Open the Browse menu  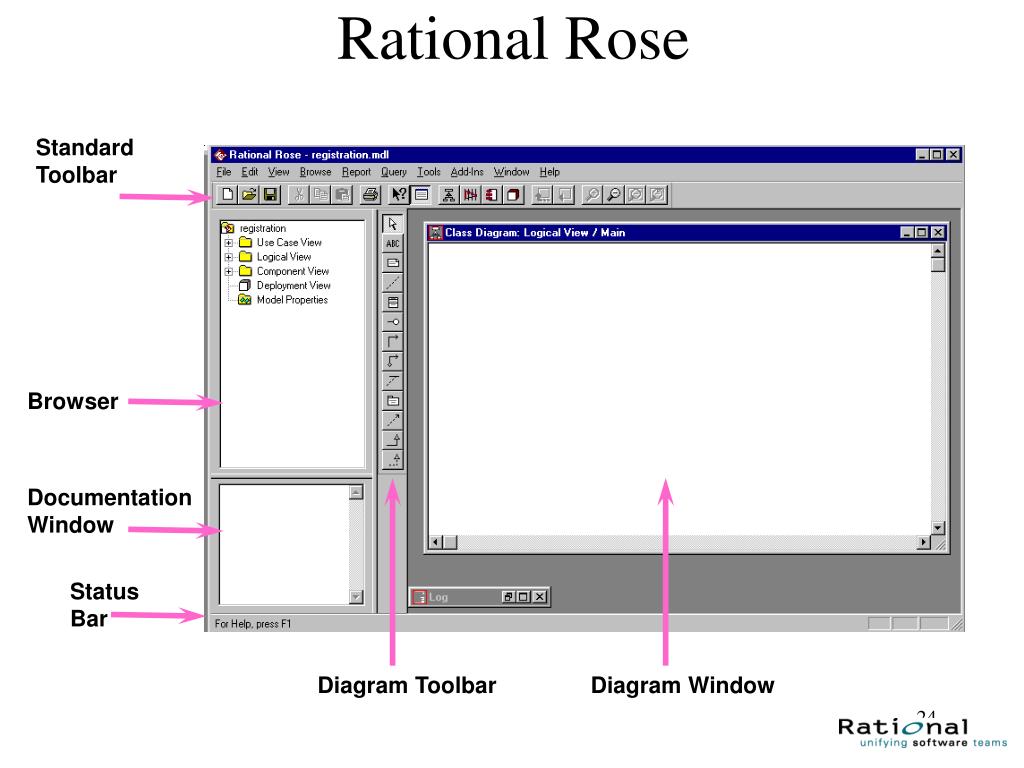click(x=315, y=172)
